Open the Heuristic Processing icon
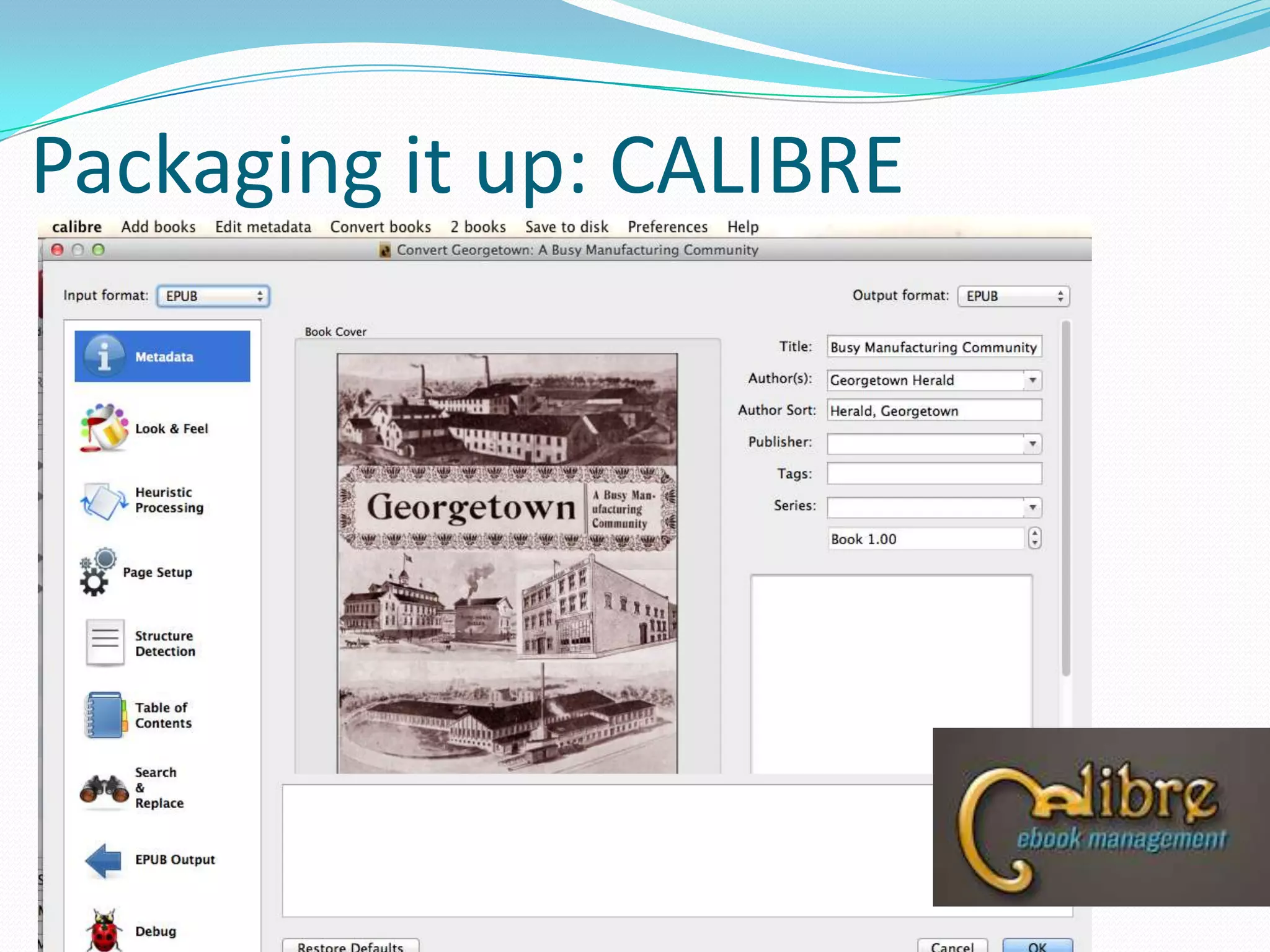1270x952 pixels. point(104,500)
